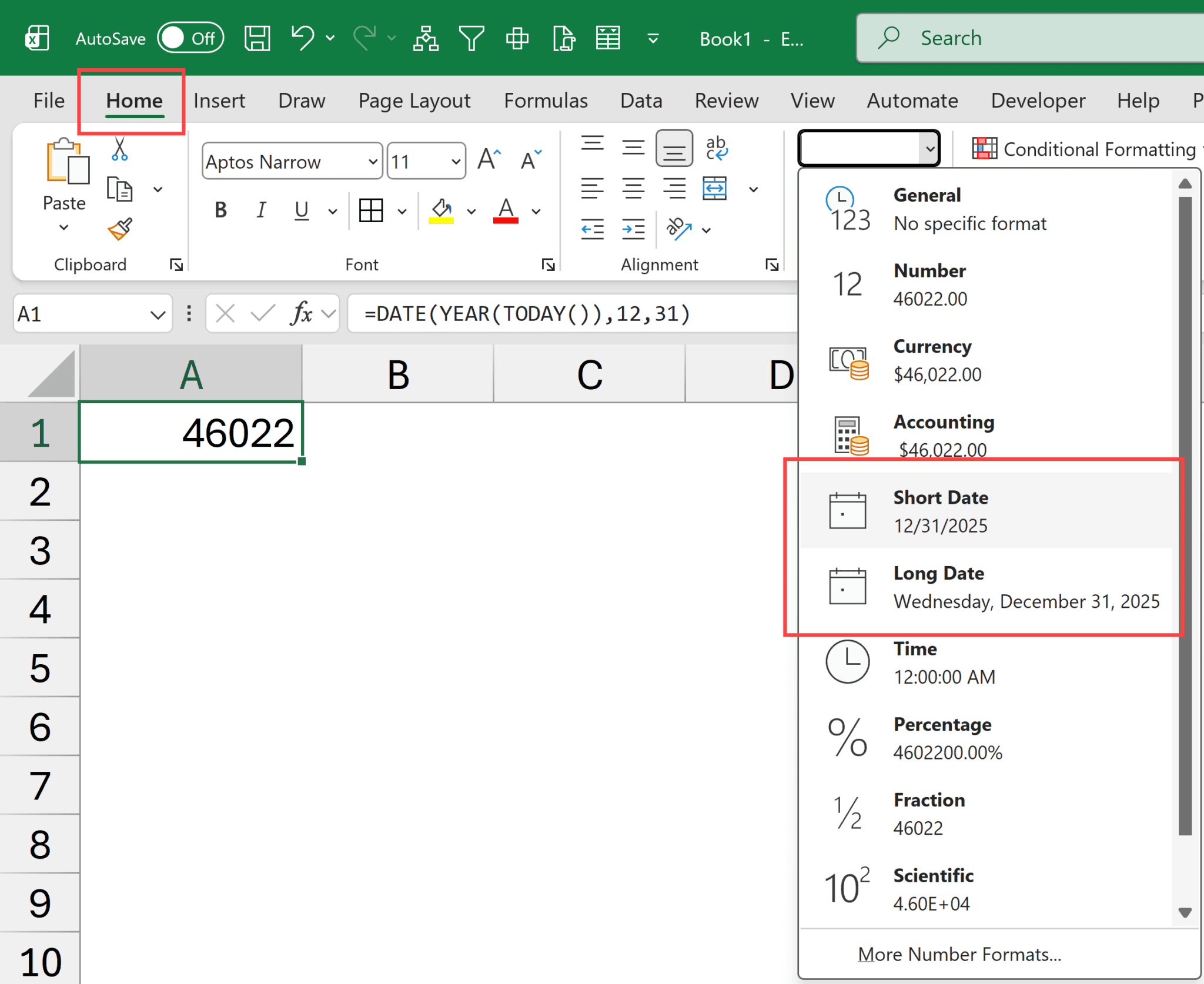Click inside the Search box
The height and width of the screenshot is (984, 1204).
[1029, 38]
